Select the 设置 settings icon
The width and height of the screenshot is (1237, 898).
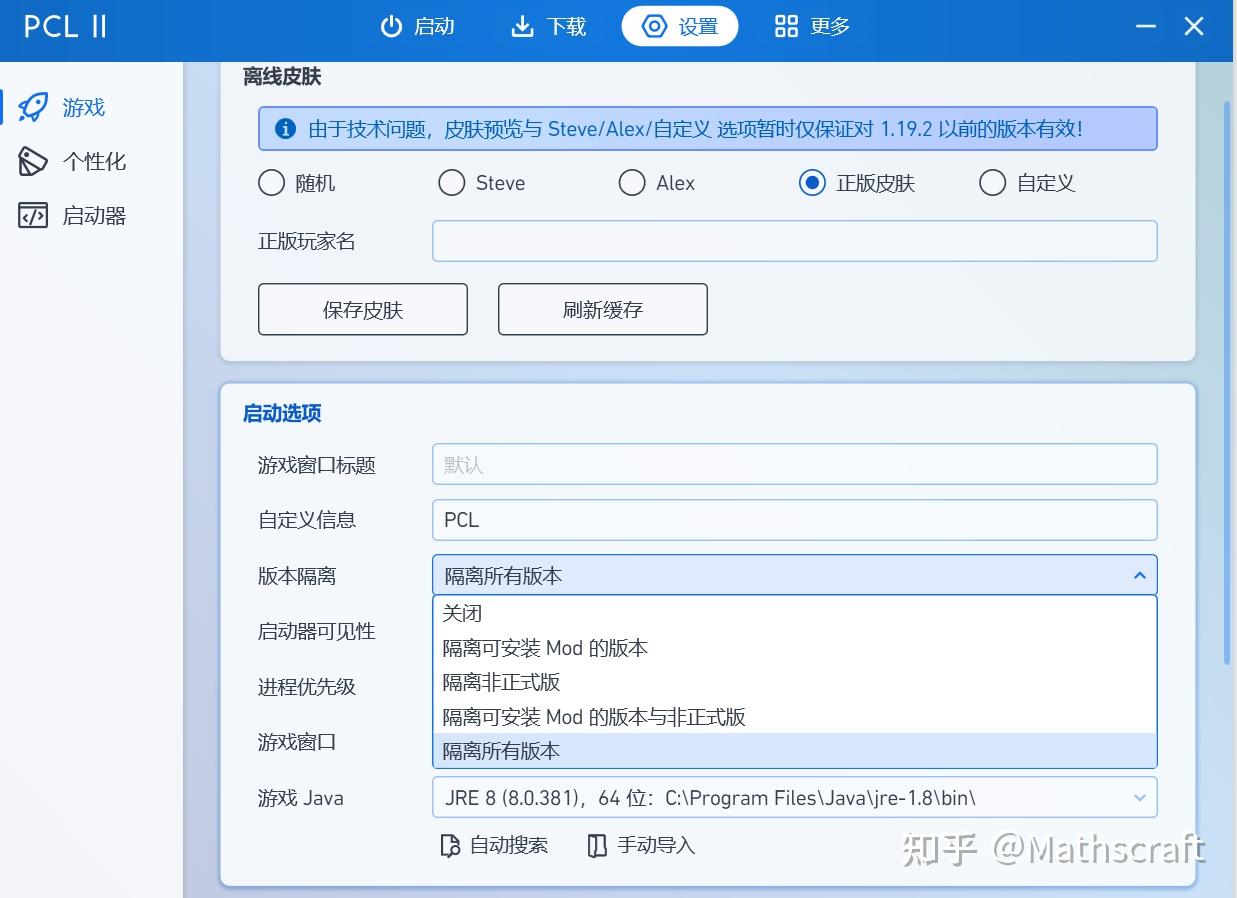pyautogui.click(x=654, y=27)
